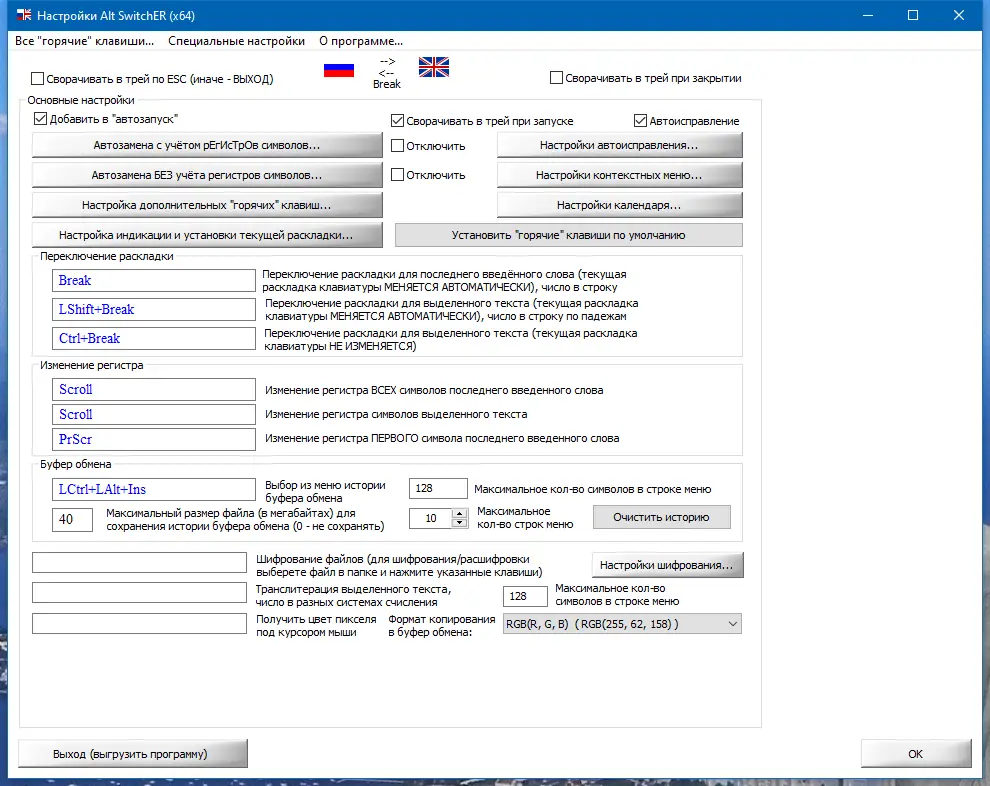
Task: Click Очистить историю button
Action: pyautogui.click(x=662, y=517)
